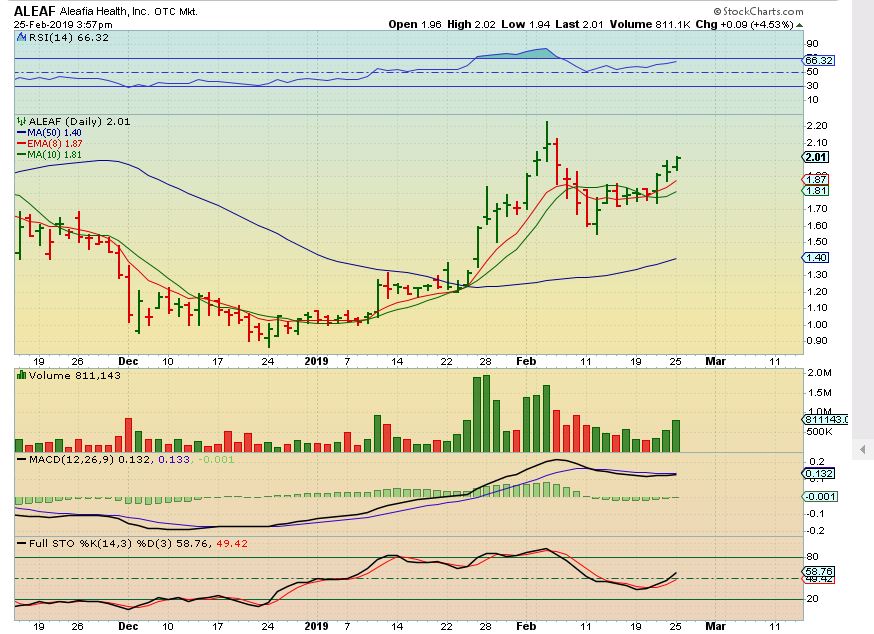
Task: Click the Volume legend bar icon
Action: (22, 375)
